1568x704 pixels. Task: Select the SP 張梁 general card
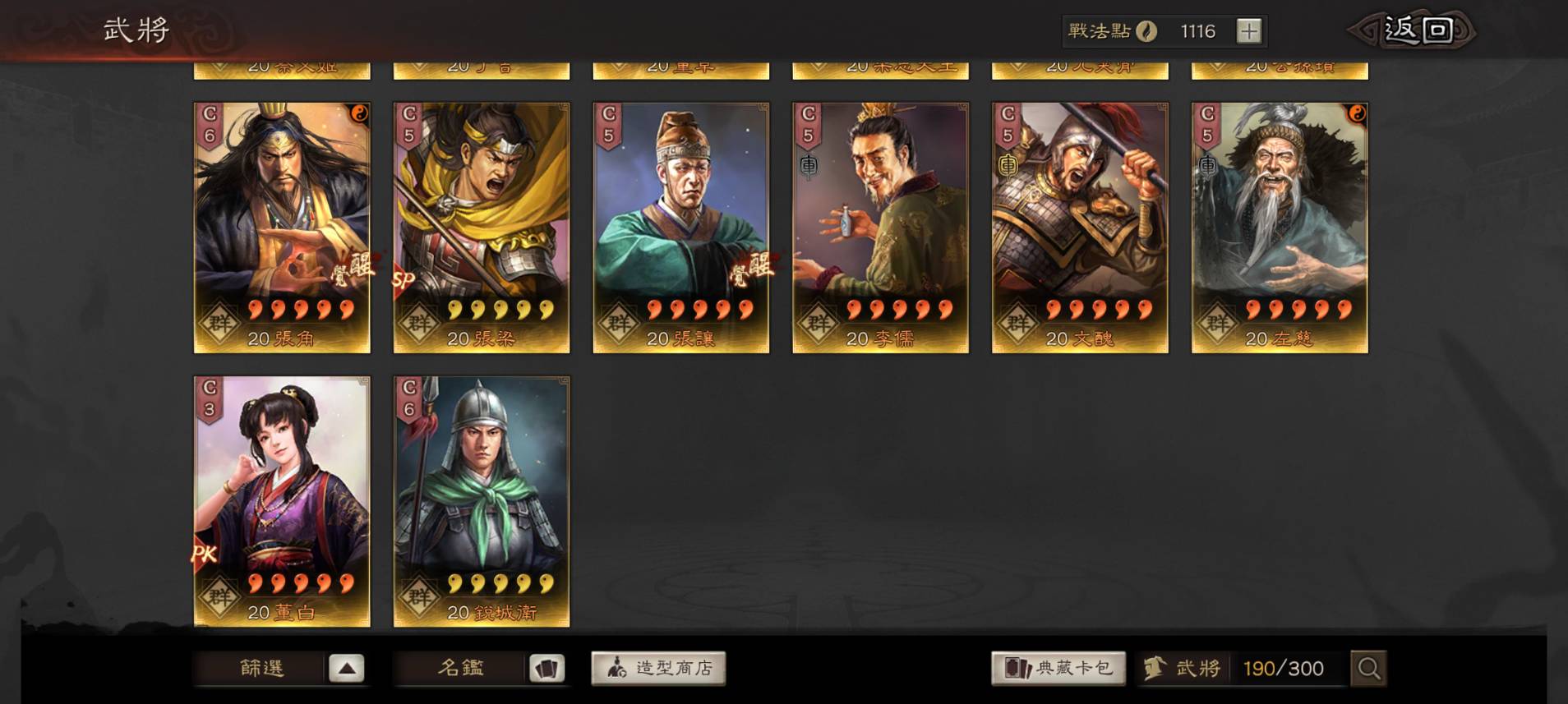(x=482, y=228)
